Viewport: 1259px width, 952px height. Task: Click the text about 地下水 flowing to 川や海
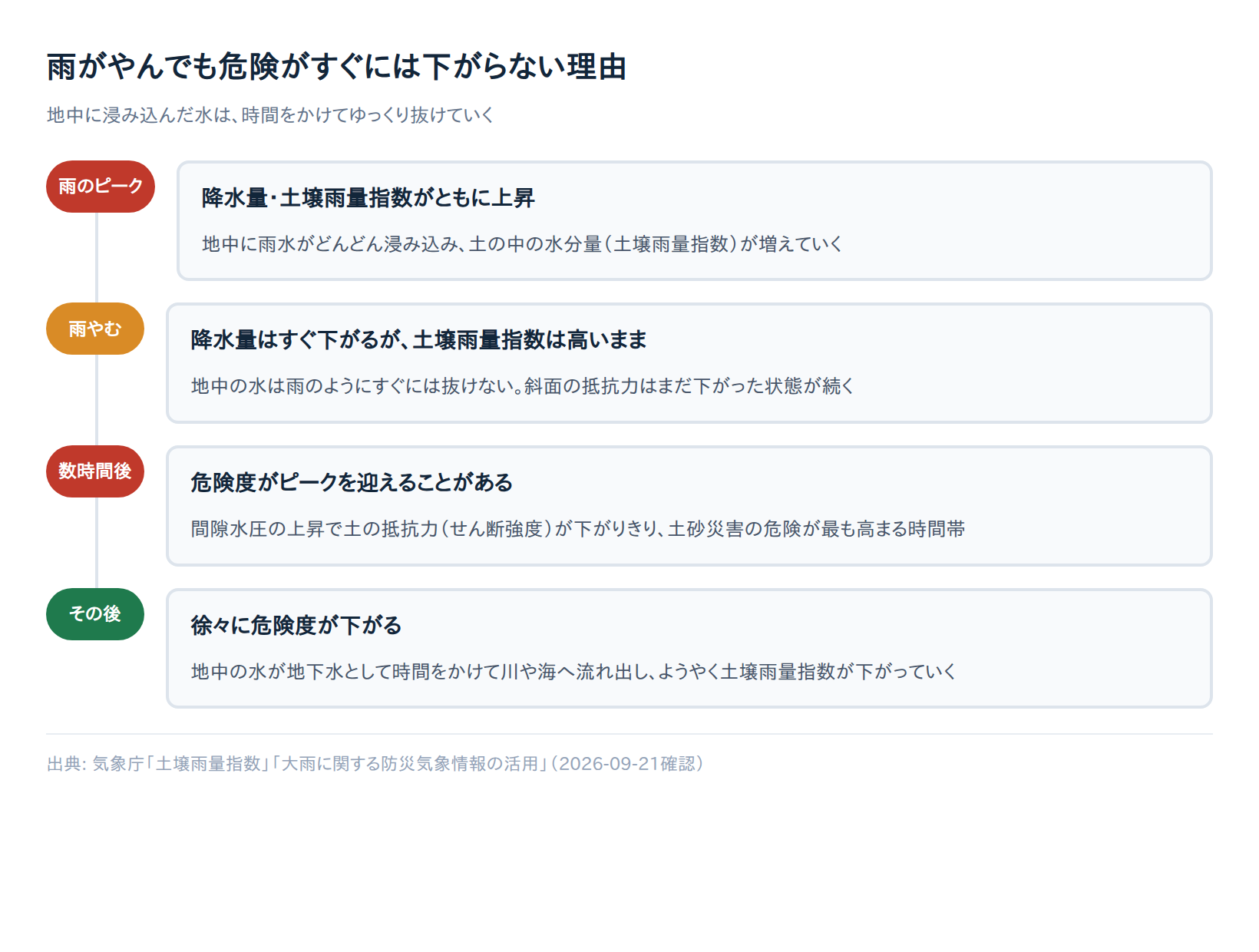(x=573, y=671)
